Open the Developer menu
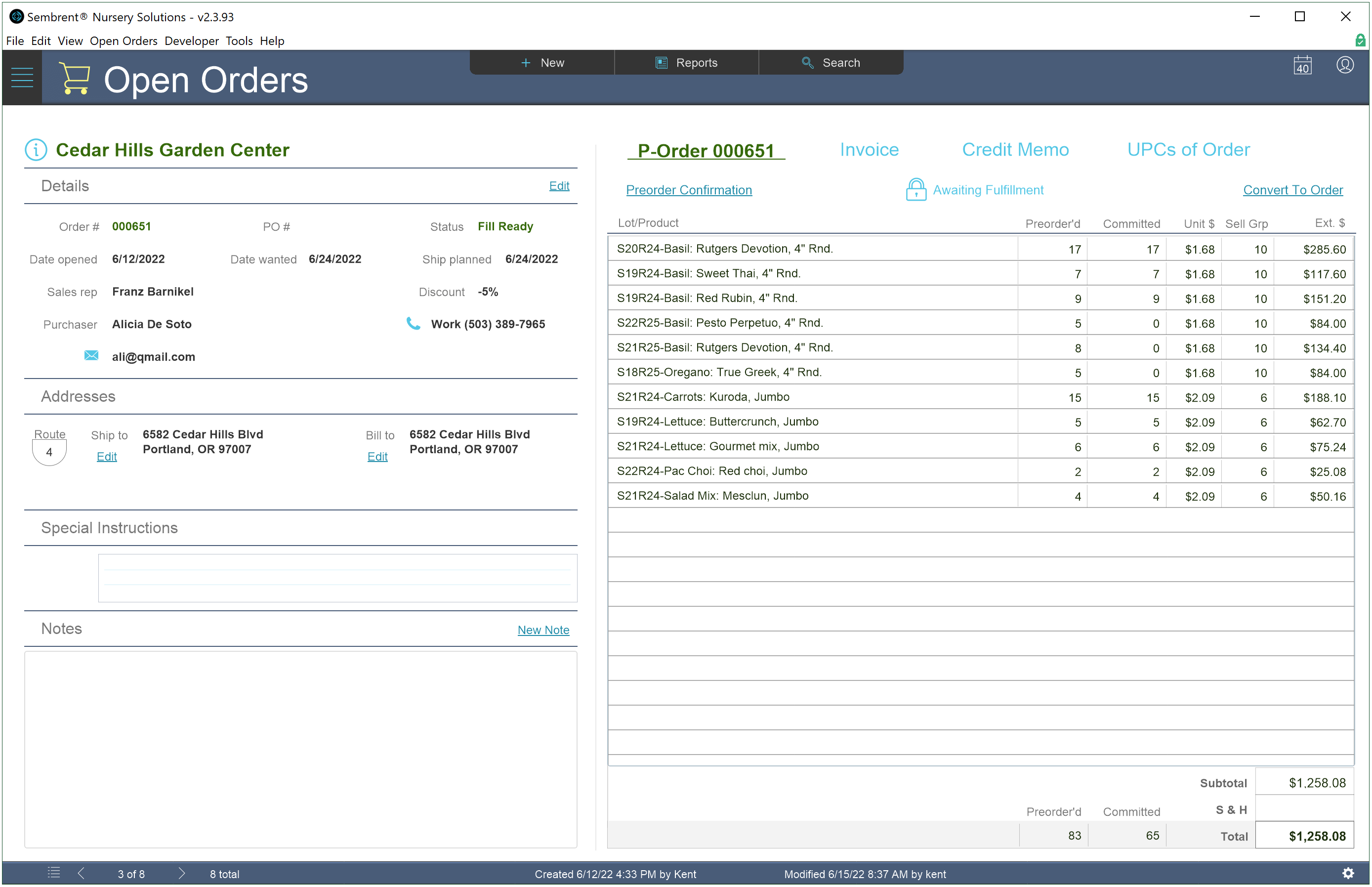1372x887 pixels. [x=191, y=41]
